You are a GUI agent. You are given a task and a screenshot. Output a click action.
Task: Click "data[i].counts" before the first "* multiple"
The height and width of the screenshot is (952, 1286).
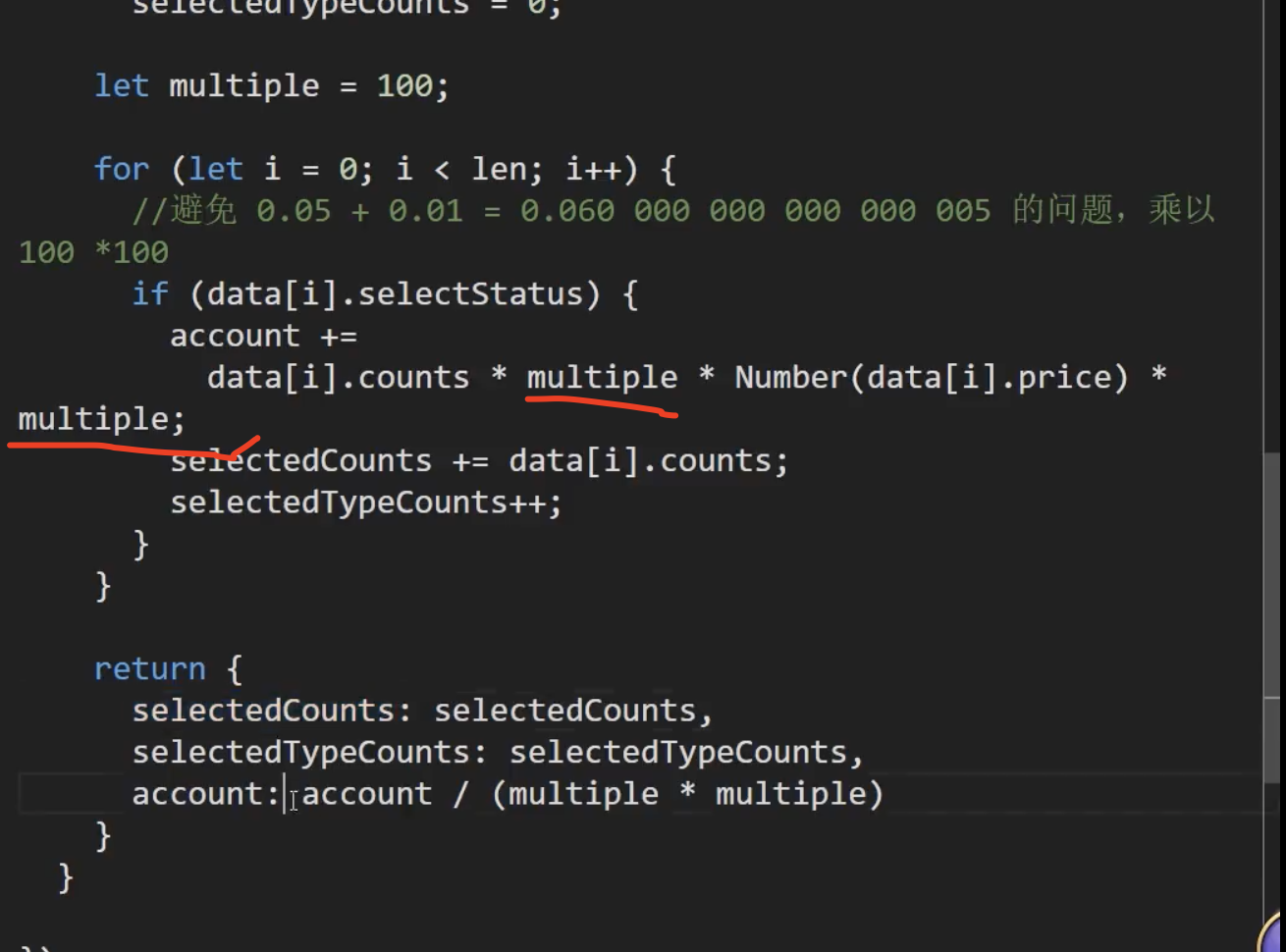(339, 377)
